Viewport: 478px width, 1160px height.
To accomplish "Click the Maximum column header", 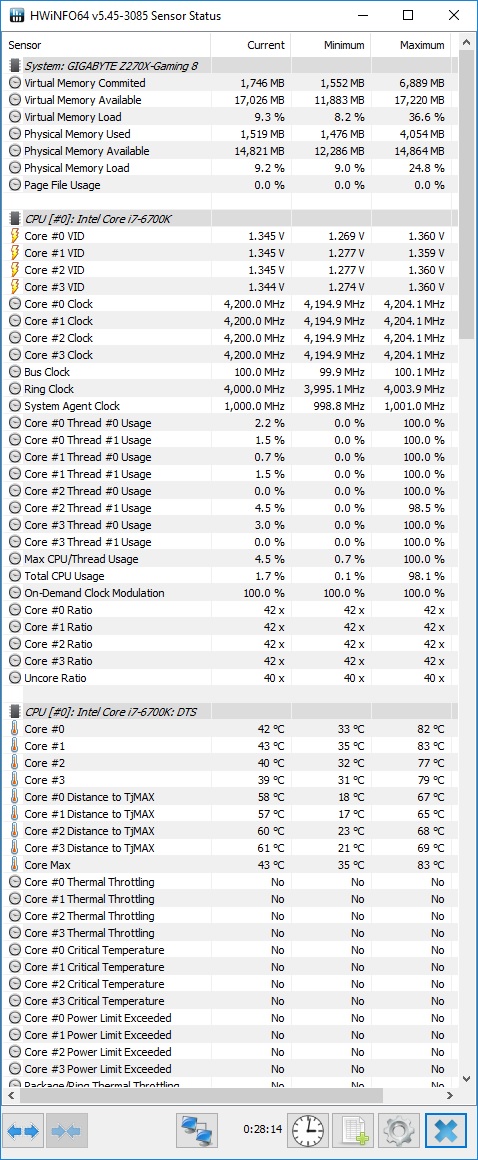I will coord(411,45).
